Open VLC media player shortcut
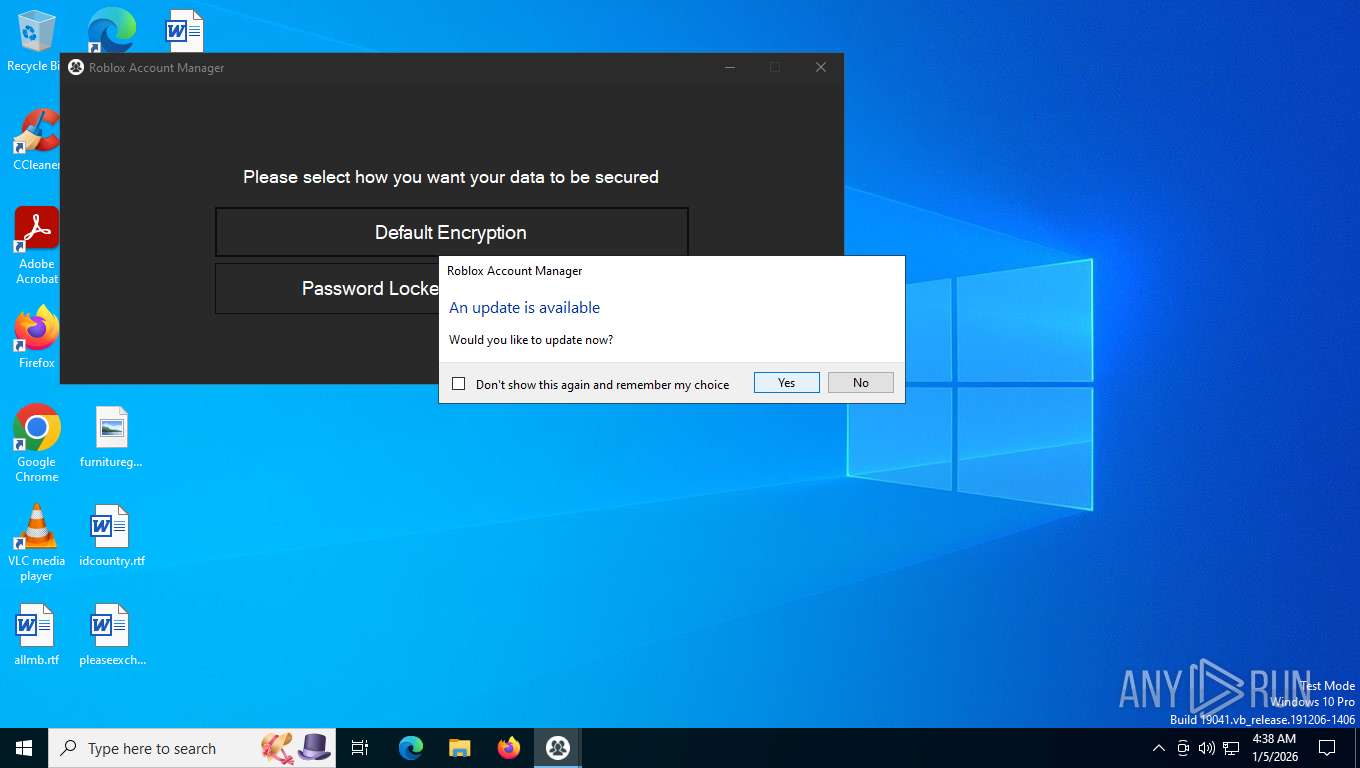The width and height of the screenshot is (1360, 768). (37, 542)
